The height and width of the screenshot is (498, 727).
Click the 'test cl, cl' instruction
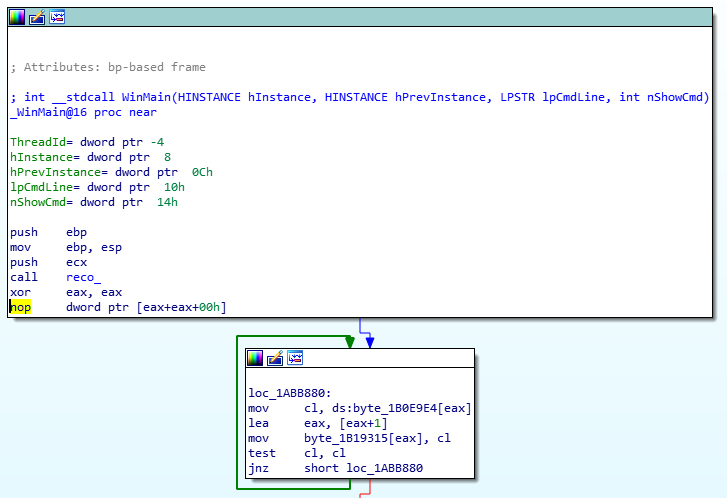(297, 453)
